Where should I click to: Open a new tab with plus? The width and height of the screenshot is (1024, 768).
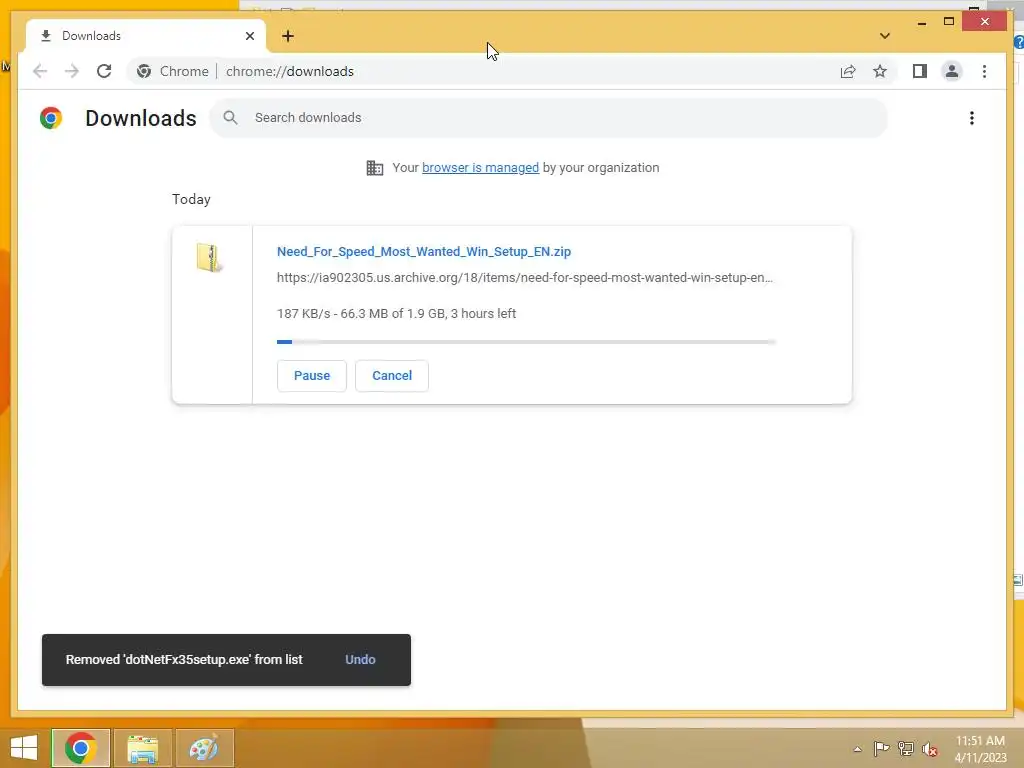pyautogui.click(x=288, y=36)
